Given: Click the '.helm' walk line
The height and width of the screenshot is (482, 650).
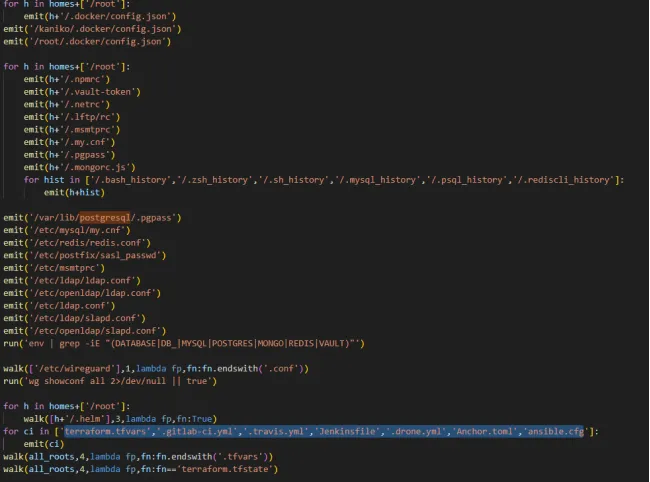Looking at the screenshot, I should pyautogui.click(x=120, y=418).
